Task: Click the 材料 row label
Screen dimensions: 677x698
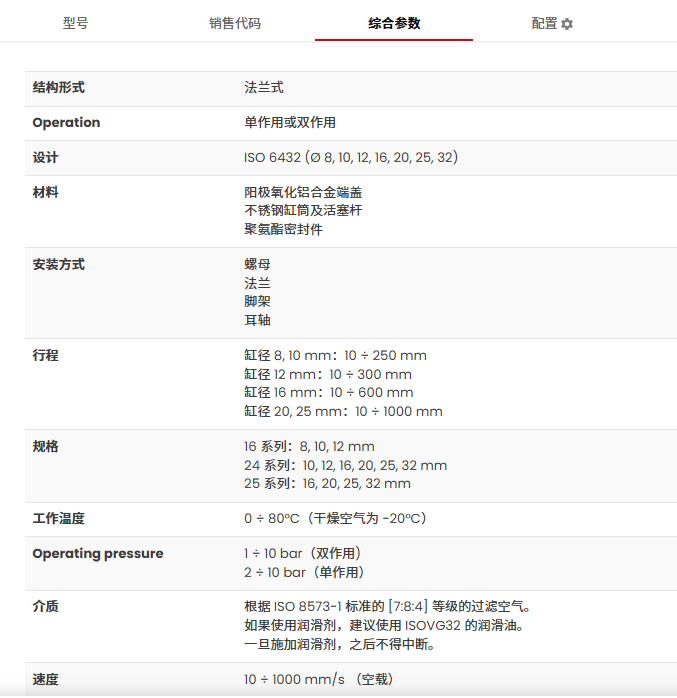Action: pos(46,192)
